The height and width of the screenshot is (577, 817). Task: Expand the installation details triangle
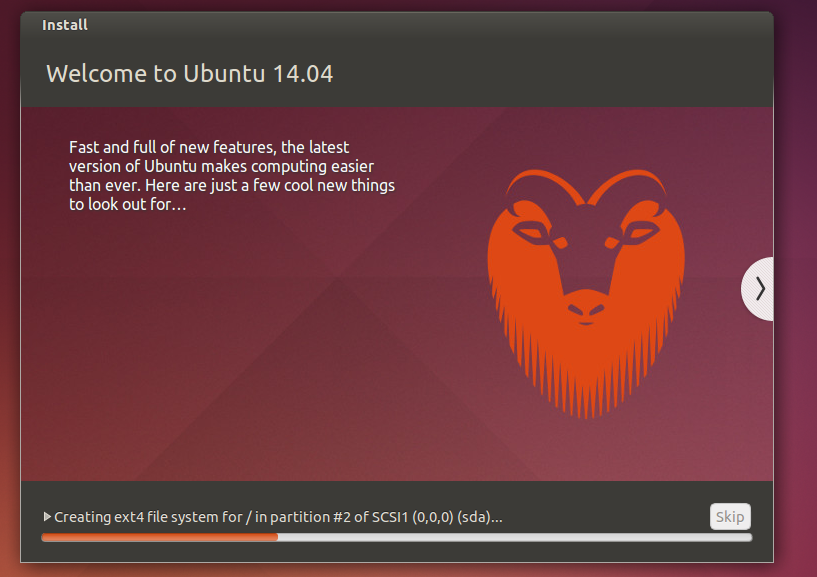tap(47, 517)
